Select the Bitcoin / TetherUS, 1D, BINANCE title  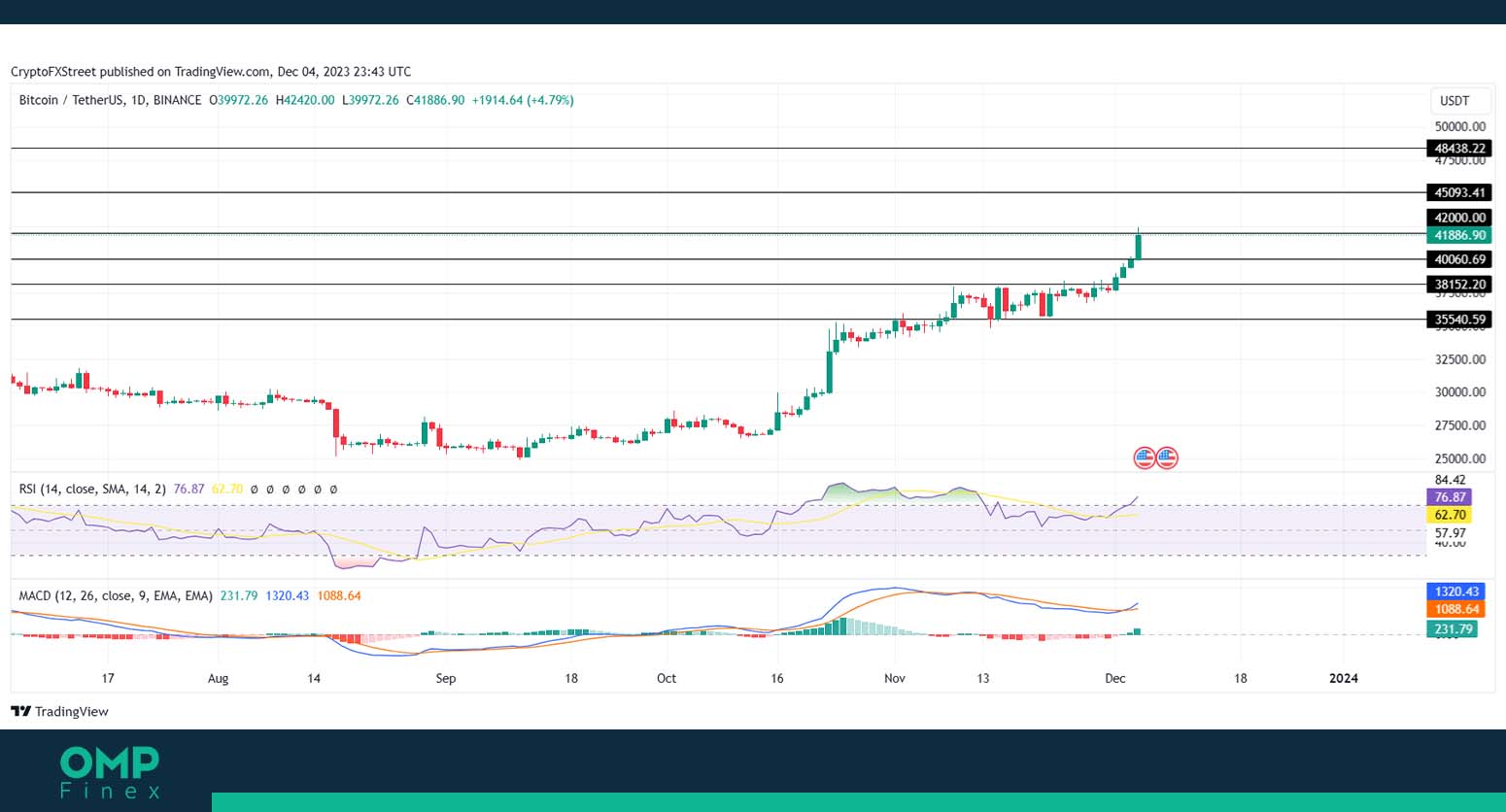(x=111, y=100)
